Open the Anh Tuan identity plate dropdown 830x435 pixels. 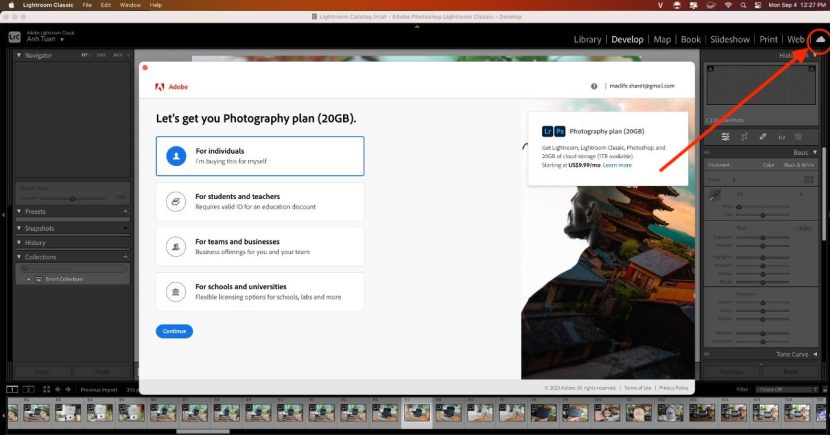click(62, 40)
